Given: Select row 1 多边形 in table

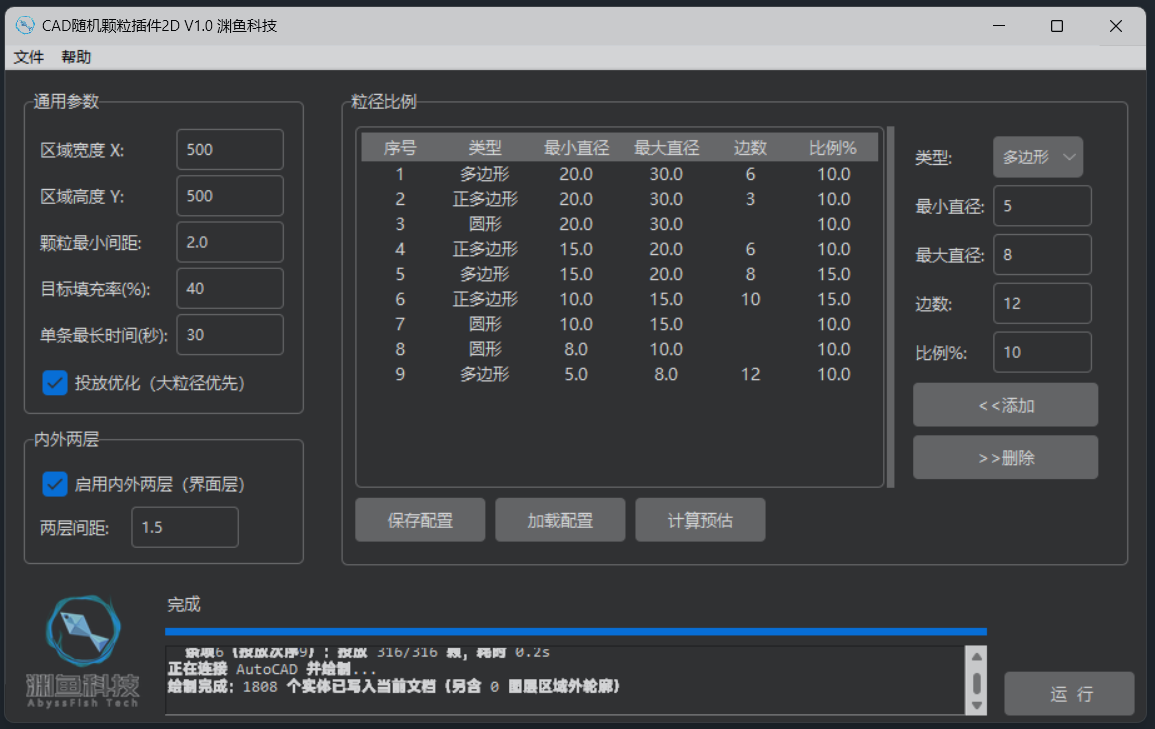Looking at the screenshot, I should (619, 175).
